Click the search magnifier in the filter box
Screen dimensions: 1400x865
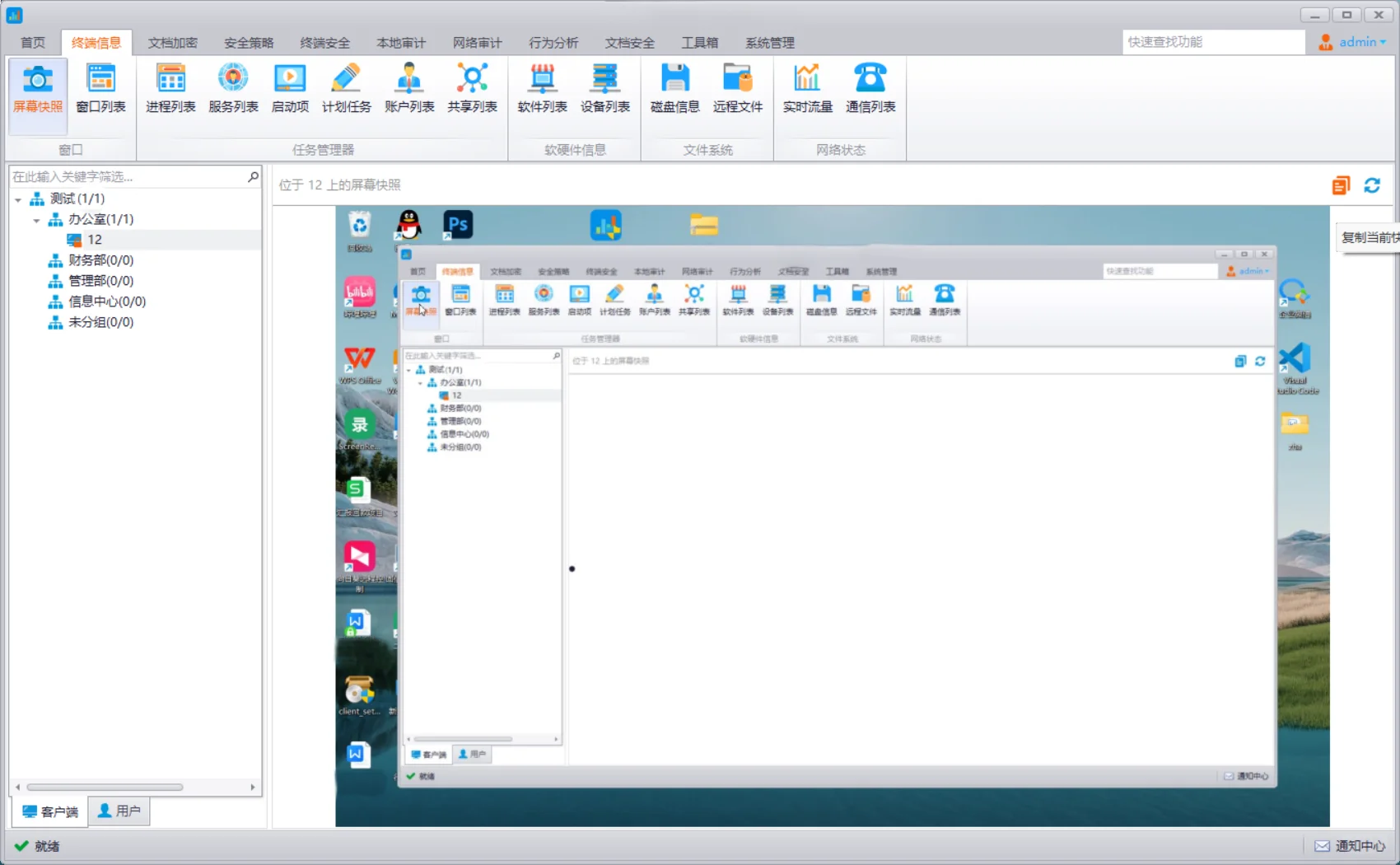tap(253, 176)
